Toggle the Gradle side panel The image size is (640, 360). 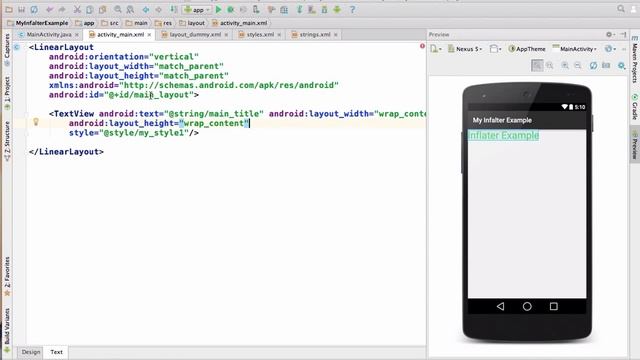[x=635, y=107]
